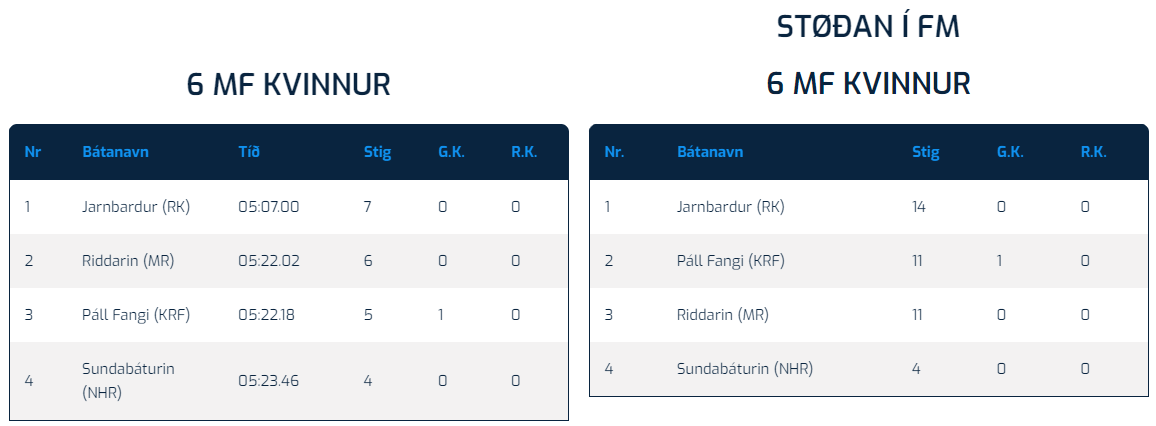Screen dimensions: 1156x426
Task: Select Sundabáturin (NHR) in standings table
Action: coord(745,369)
